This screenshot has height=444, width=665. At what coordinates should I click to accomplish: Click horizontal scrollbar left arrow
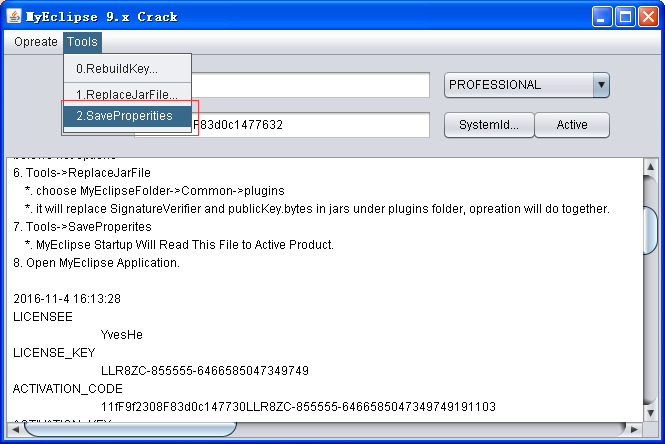[x=15, y=429]
